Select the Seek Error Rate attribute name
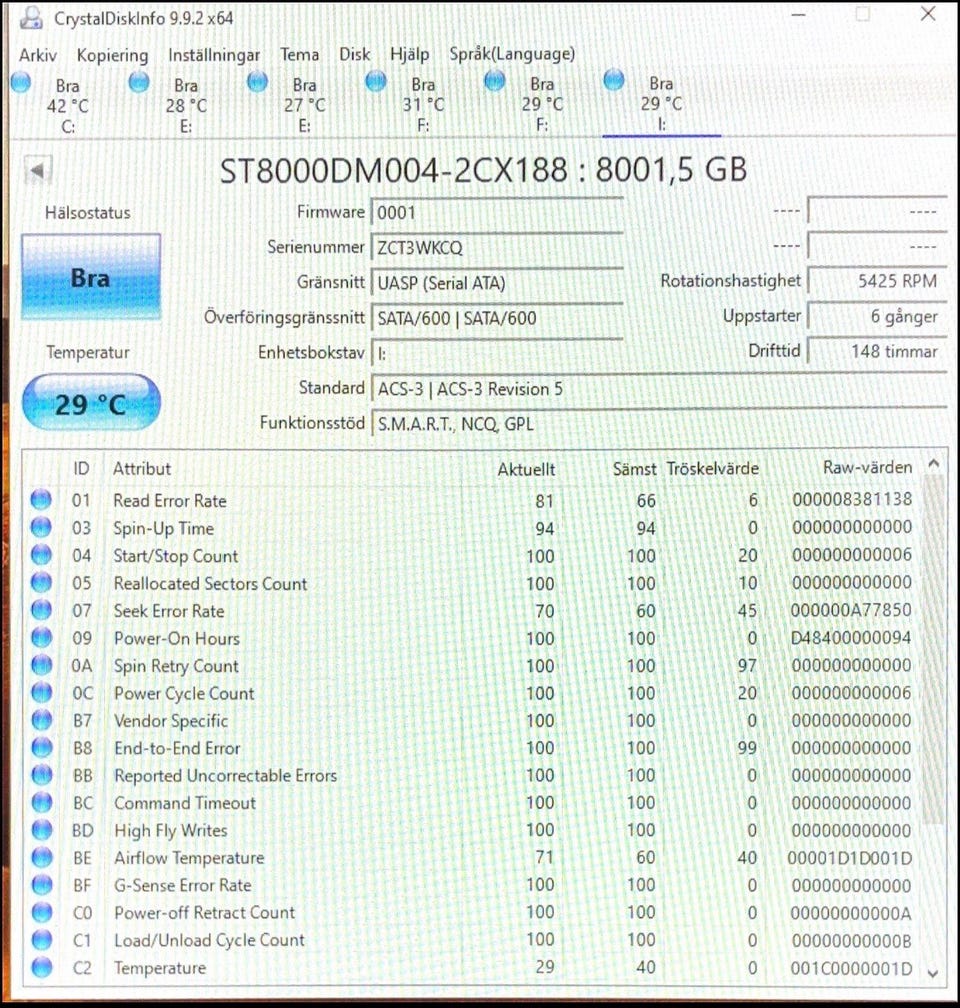 pyautogui.click(x=169, y=611)
